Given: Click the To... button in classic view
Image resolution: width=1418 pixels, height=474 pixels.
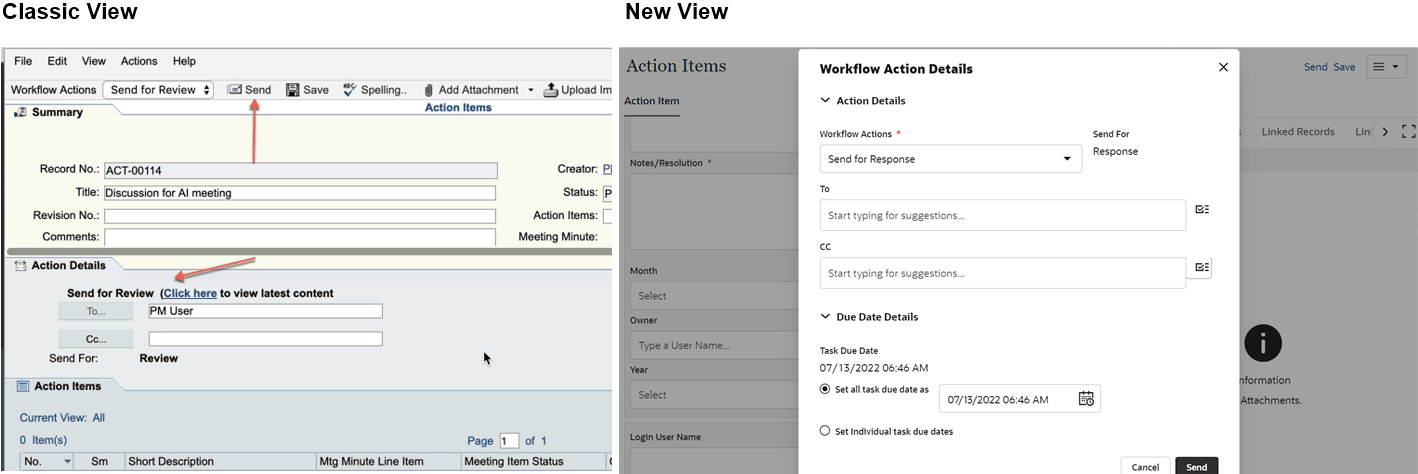Looking at the screenshot, I should click(x=96, y=312).
